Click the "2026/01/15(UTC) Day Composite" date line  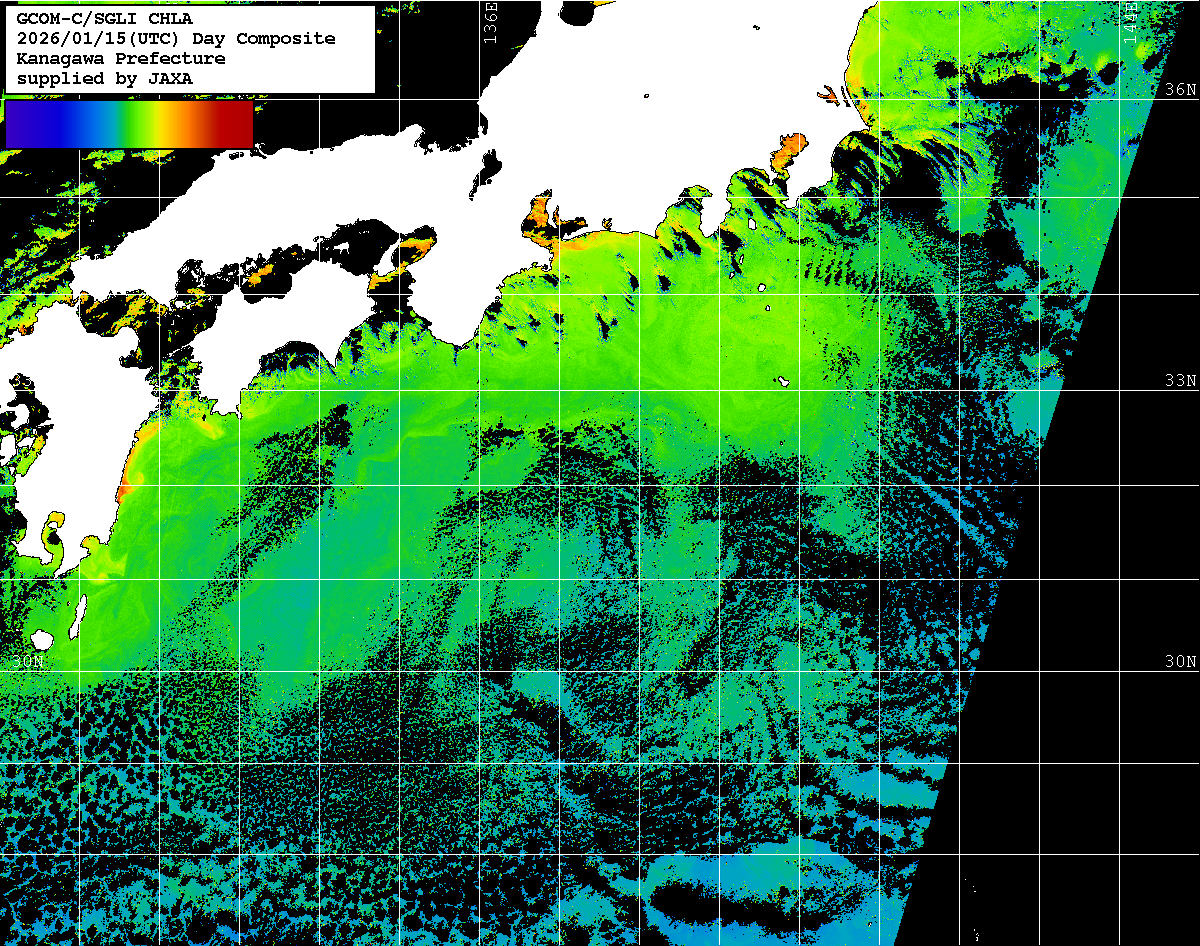(x=176, y=38)
